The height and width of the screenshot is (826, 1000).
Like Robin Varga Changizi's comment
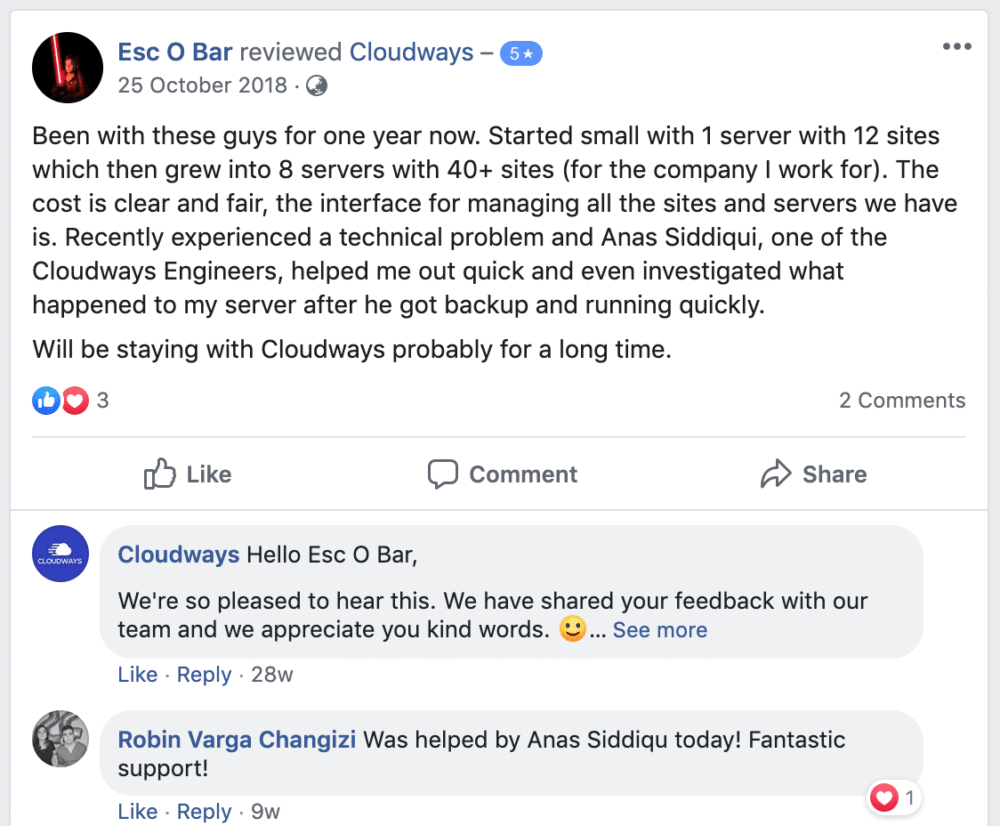point(137,811)
